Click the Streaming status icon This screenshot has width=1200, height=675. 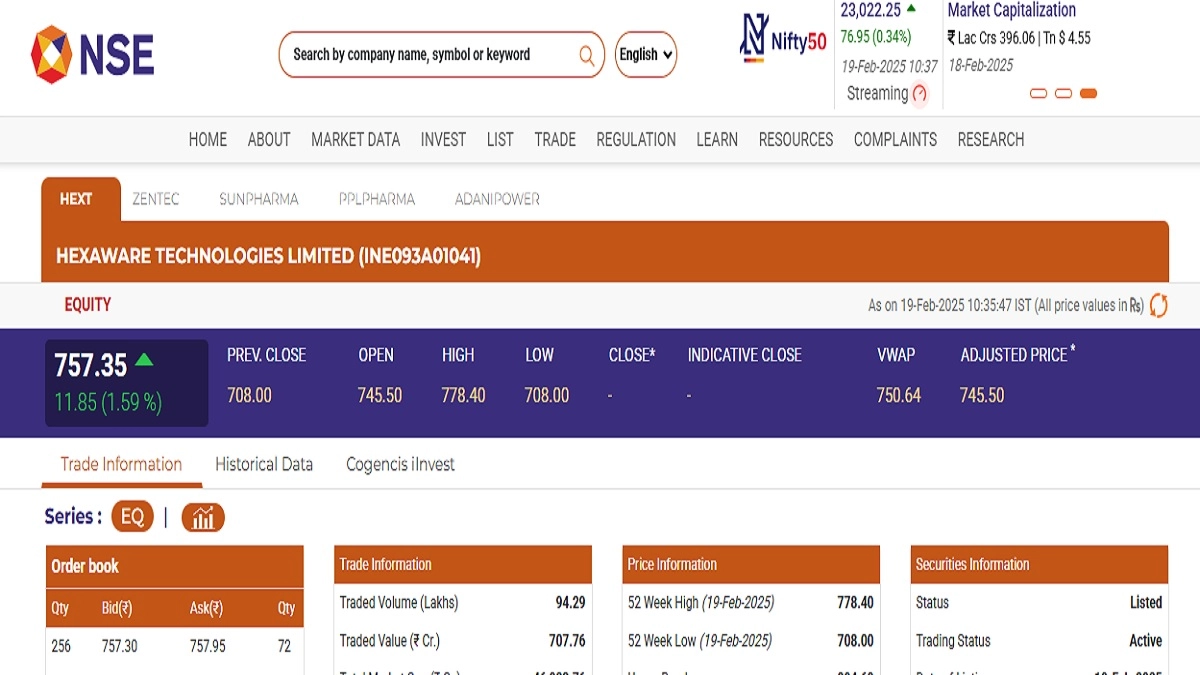[x=920, y=94]
